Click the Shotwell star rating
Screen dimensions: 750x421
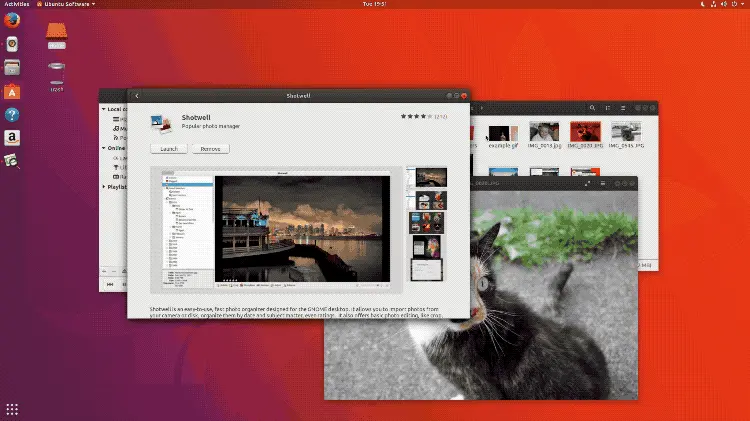coord(416,116)
